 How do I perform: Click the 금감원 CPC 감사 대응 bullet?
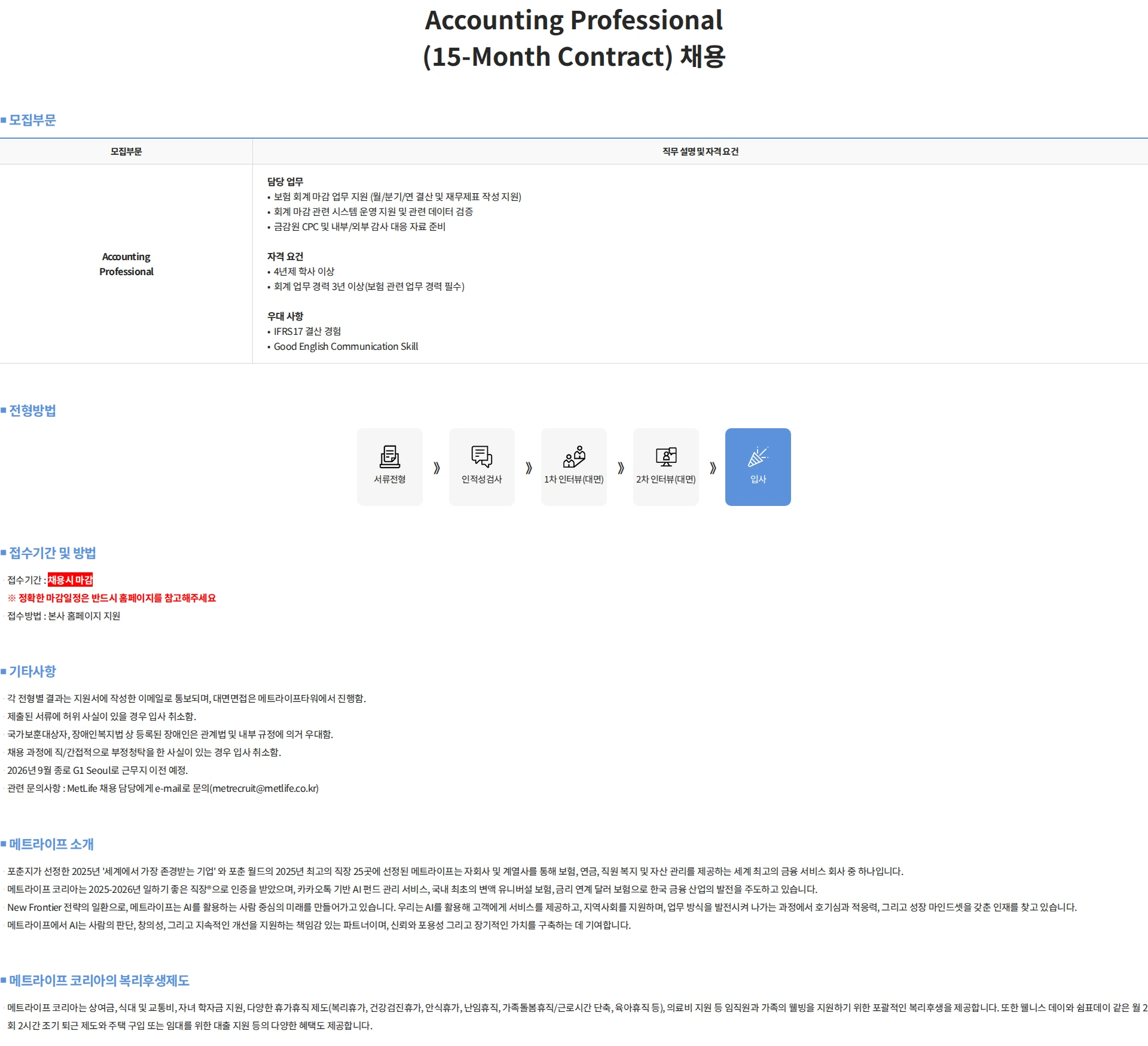pos(356,227)
